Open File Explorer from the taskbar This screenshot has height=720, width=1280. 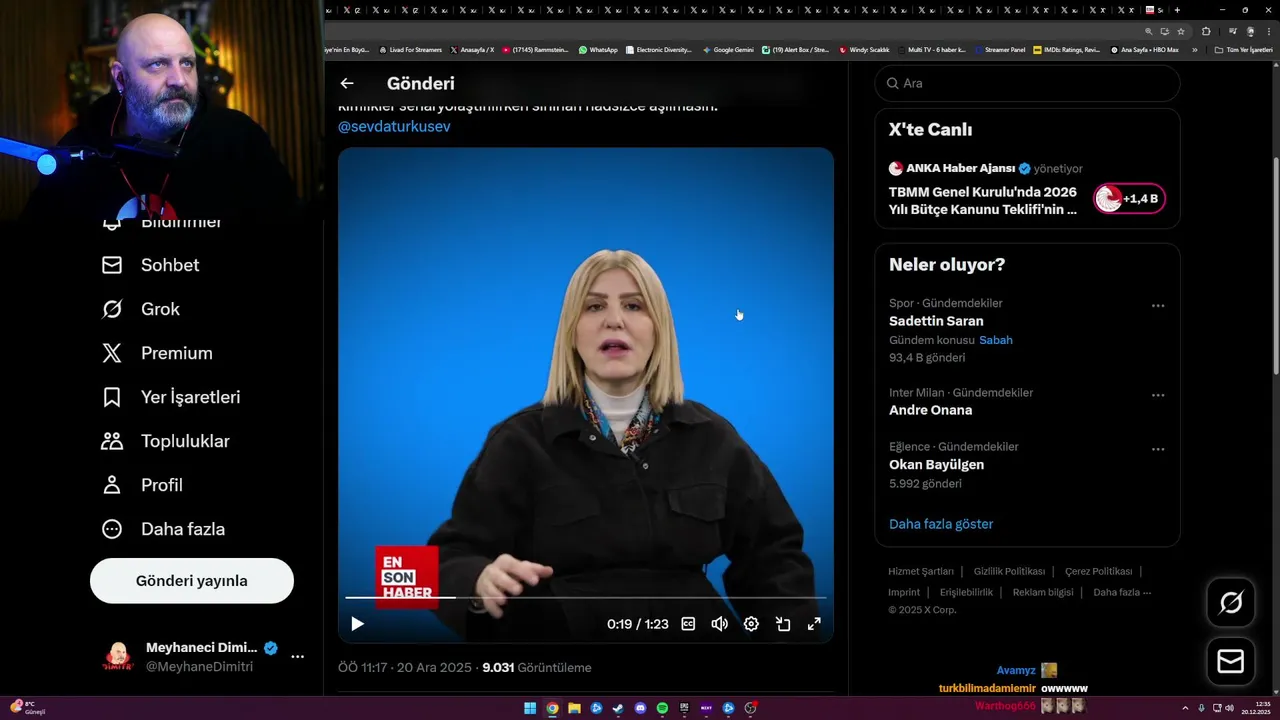[574, 708]
